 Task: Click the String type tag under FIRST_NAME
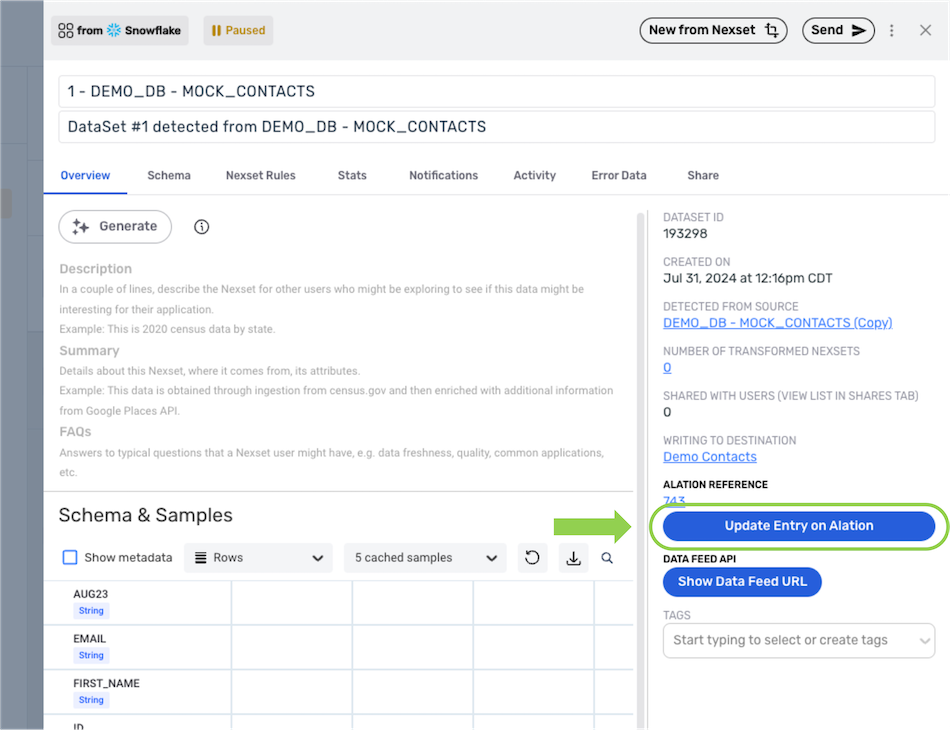pyautogui.click(x=91, y=700)
